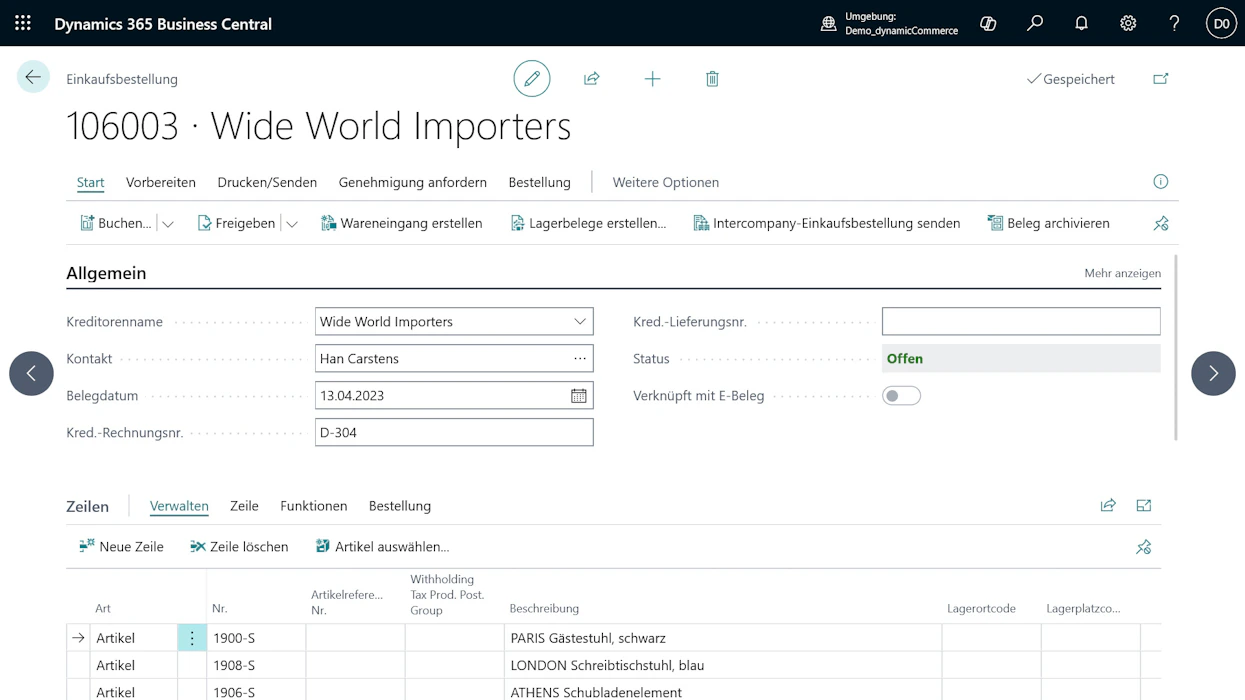Click the Beschreibung column header
Viewport: 1245px width, 700px height.
[x=544, y=608]
